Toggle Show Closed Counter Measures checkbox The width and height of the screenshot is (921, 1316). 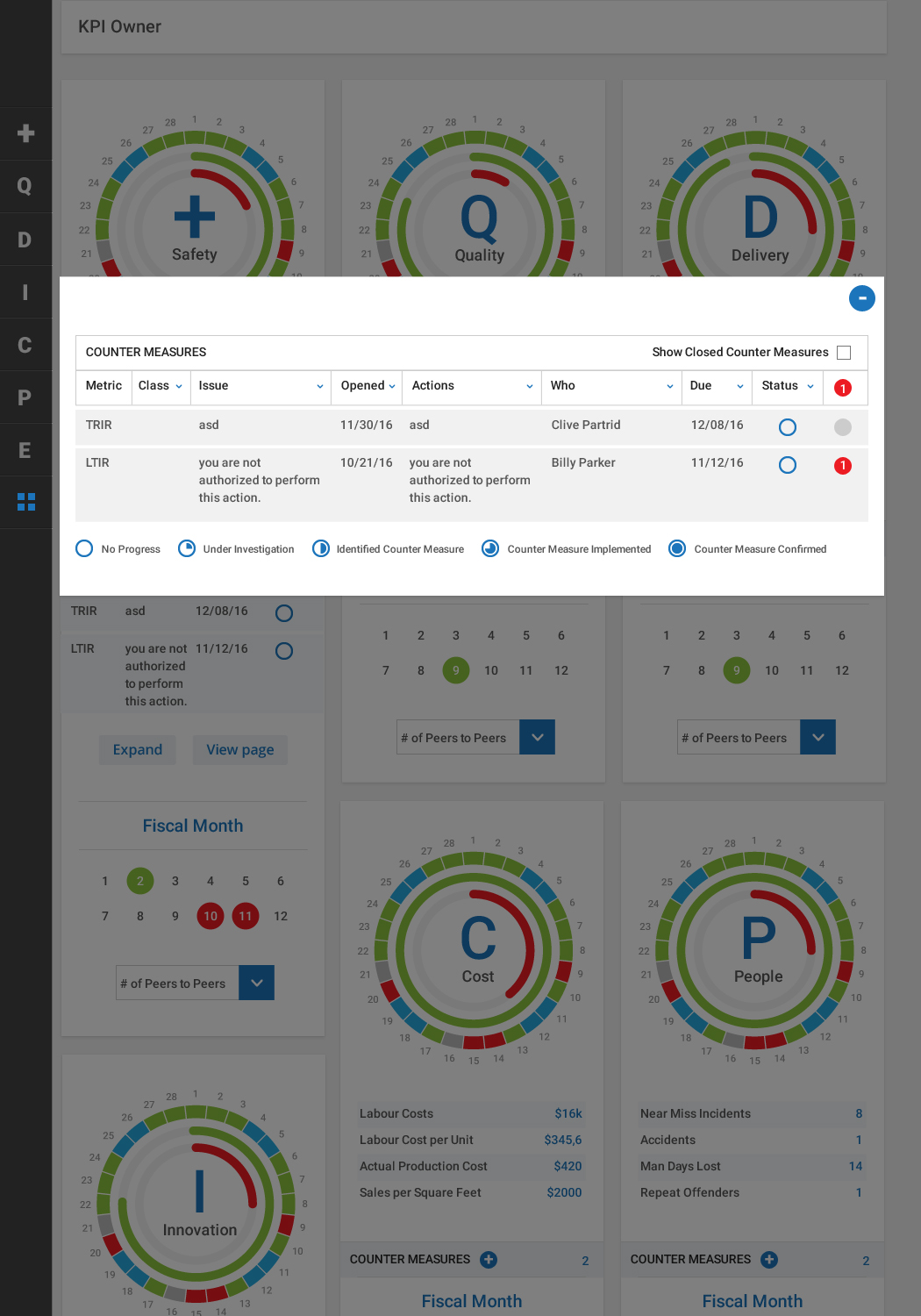[844, 353]
